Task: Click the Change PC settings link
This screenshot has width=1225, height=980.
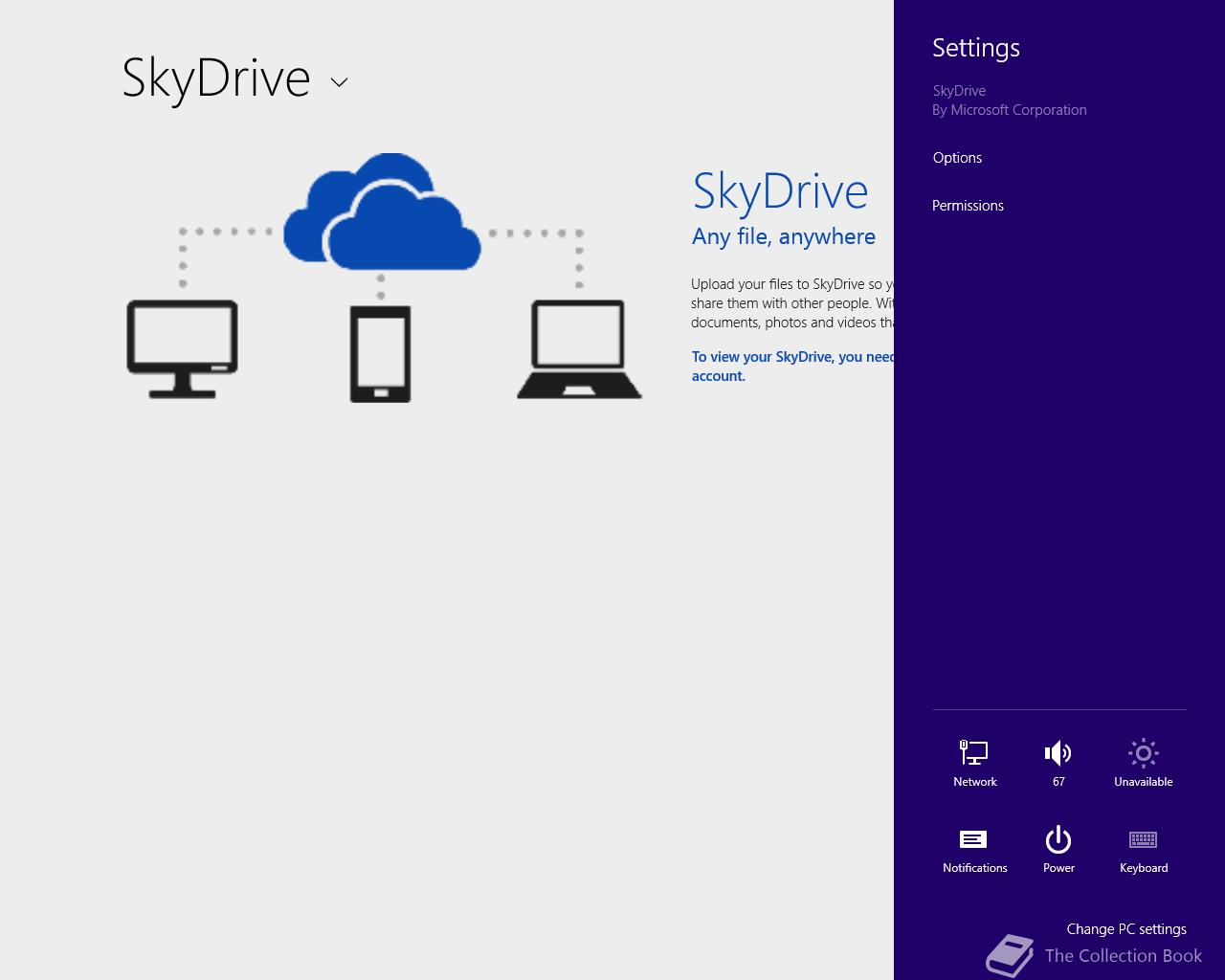Action: point(1126,929)
